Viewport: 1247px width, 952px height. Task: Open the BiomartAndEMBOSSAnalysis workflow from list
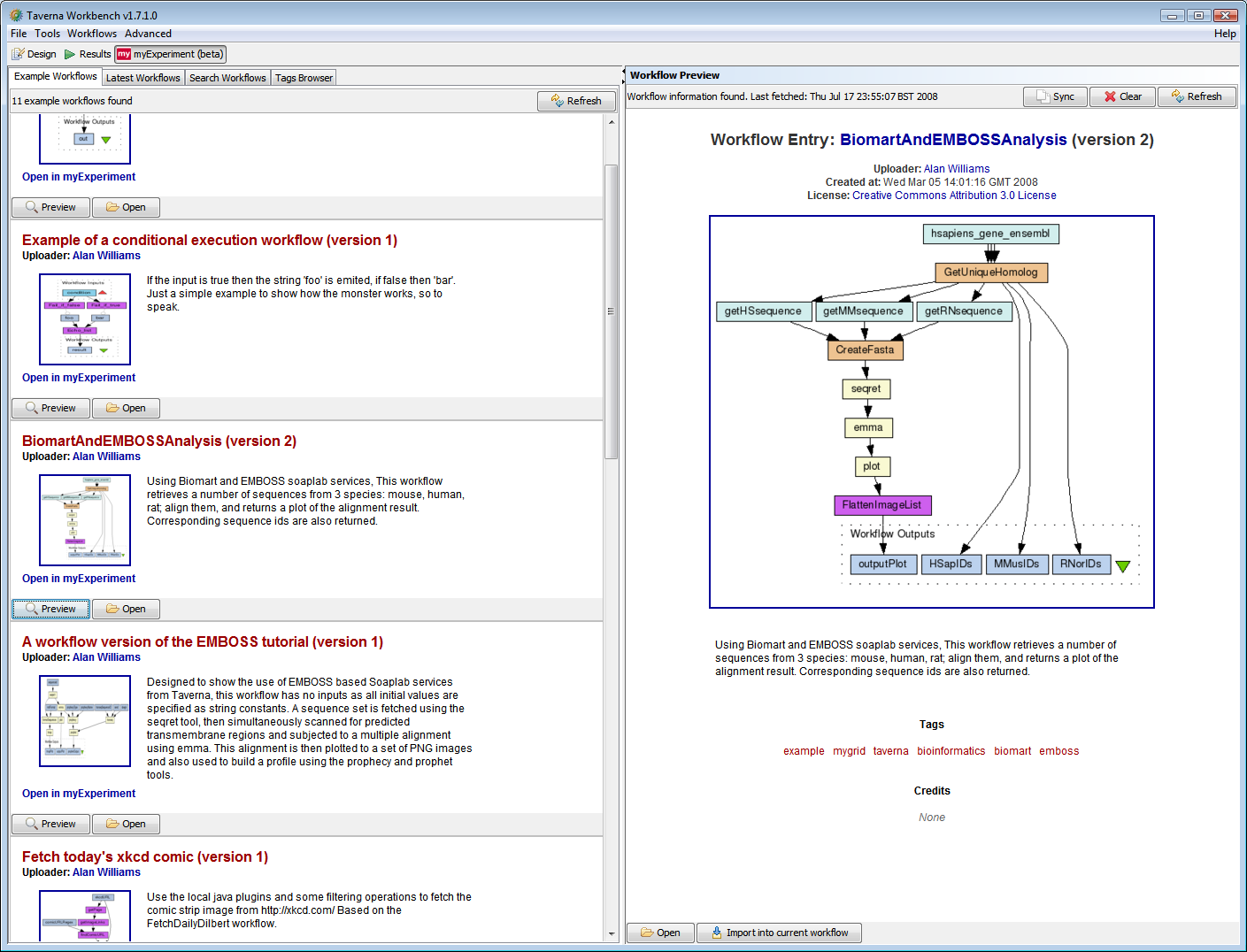click(126, 609)
